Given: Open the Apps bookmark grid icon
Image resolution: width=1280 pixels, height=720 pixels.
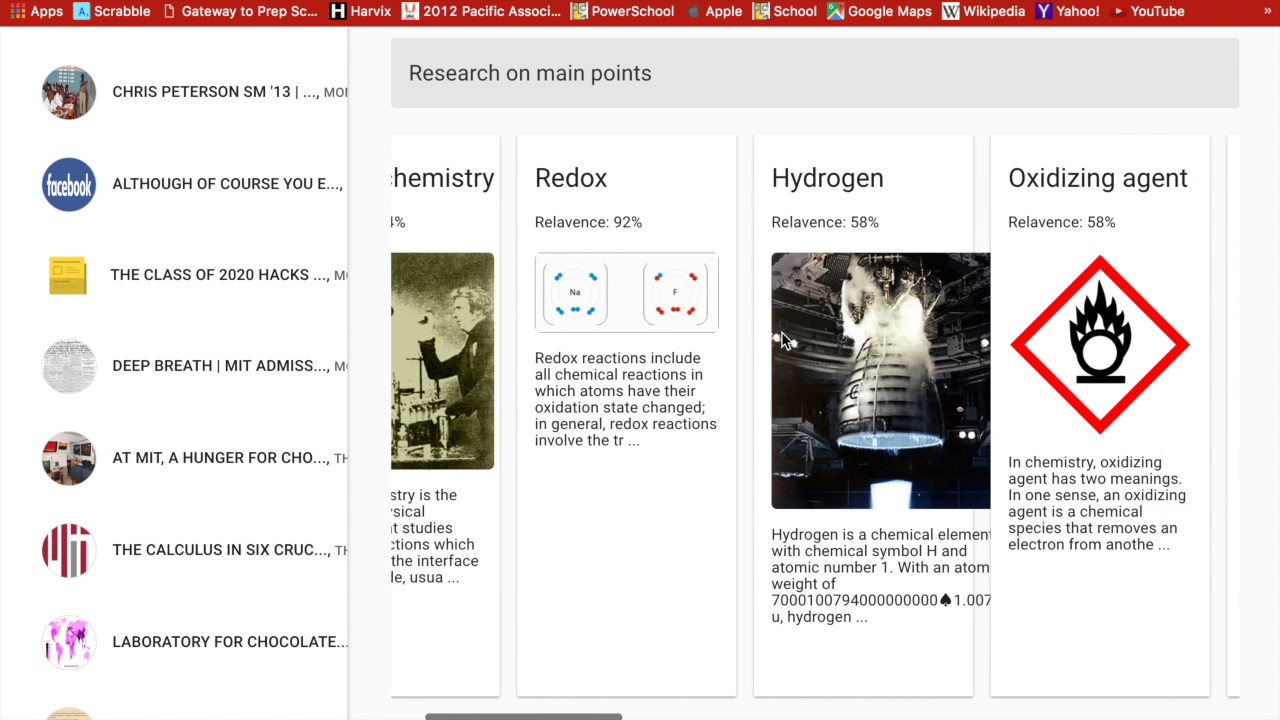Looking at the screenshot, I should [18, 11].
